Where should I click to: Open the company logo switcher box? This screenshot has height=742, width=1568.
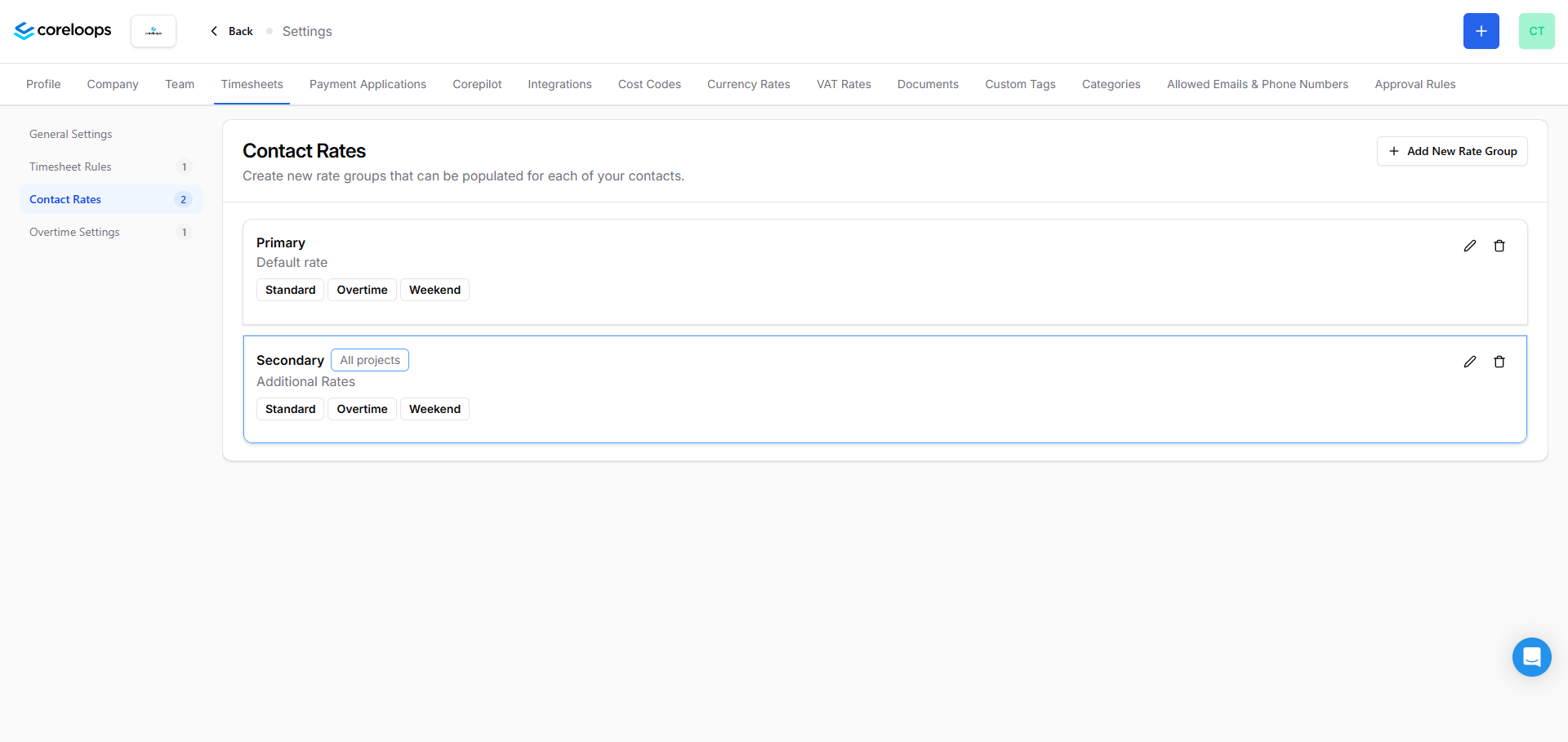[x=154, y=31]
